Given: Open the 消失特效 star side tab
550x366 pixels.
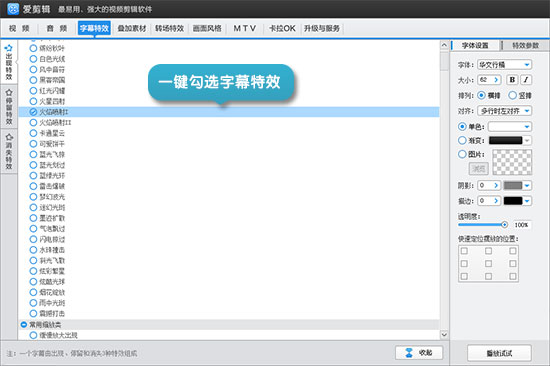Looking at the screenshot, I should (9, 152).
